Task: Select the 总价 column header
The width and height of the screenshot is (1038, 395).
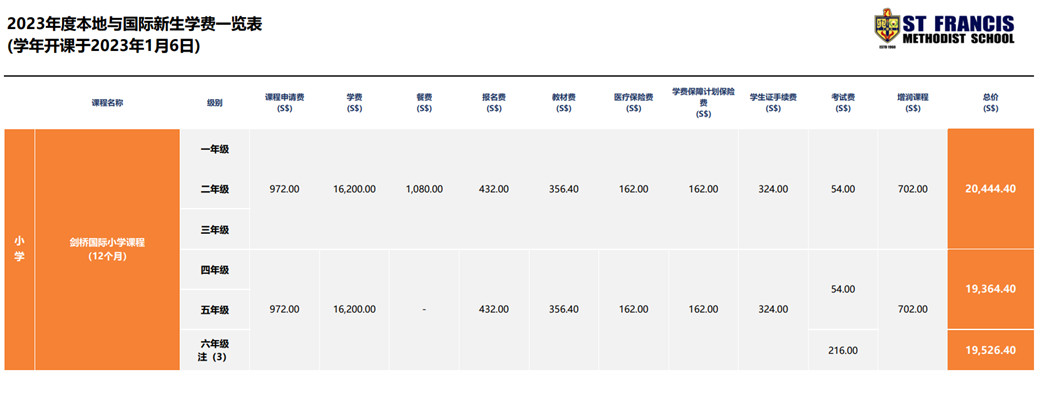Action: pos(991,103)
